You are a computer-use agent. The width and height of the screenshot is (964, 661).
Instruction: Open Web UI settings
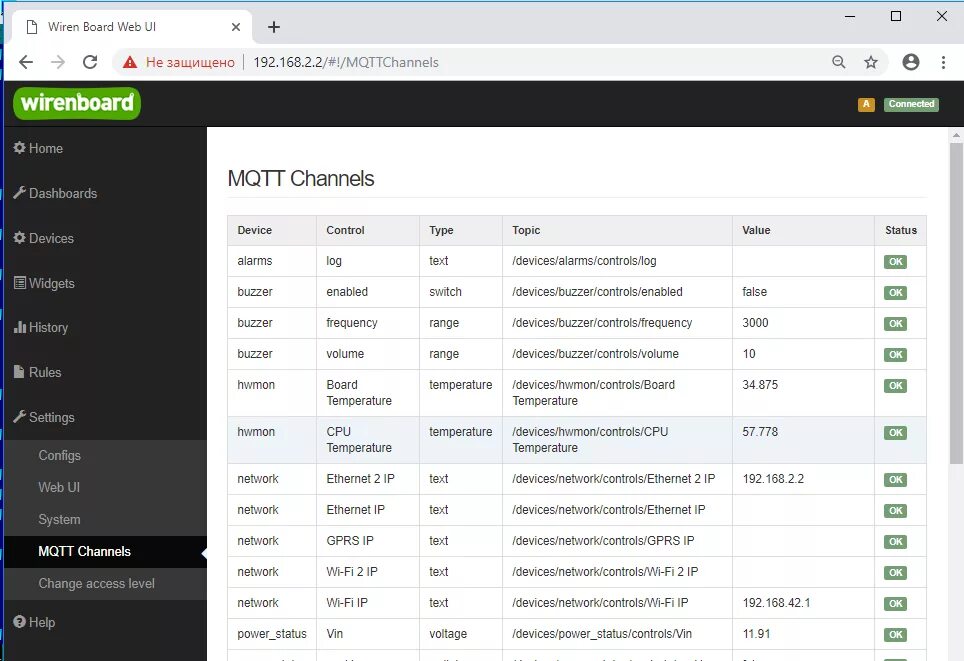click(x=59, y=487)
